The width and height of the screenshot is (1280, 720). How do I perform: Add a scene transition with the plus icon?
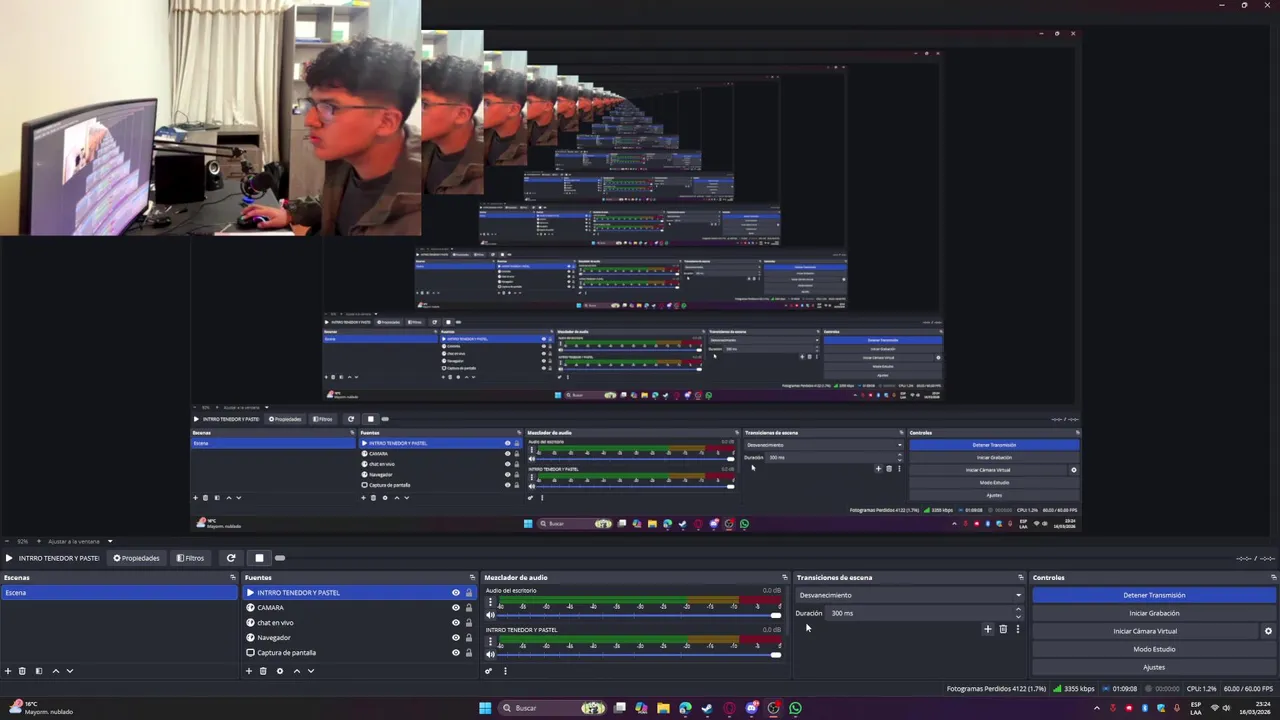(988, 629)
